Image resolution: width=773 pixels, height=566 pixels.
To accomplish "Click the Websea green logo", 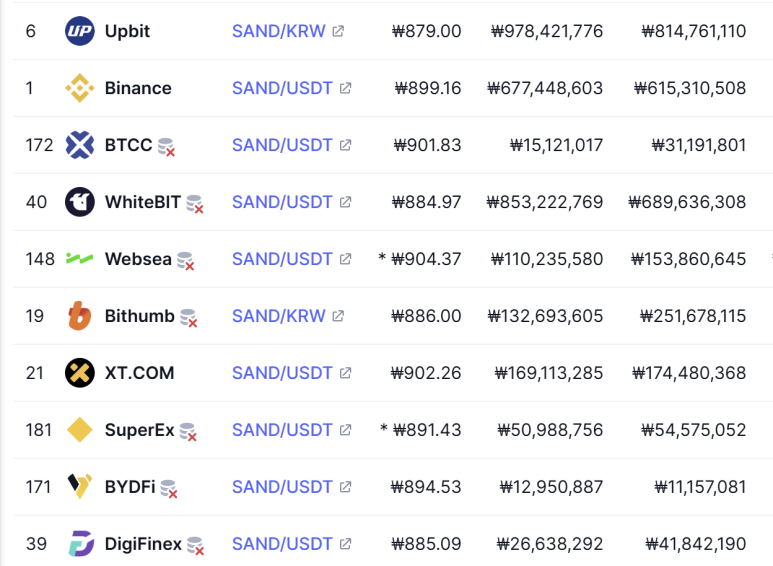I will (x=79, y=258).
